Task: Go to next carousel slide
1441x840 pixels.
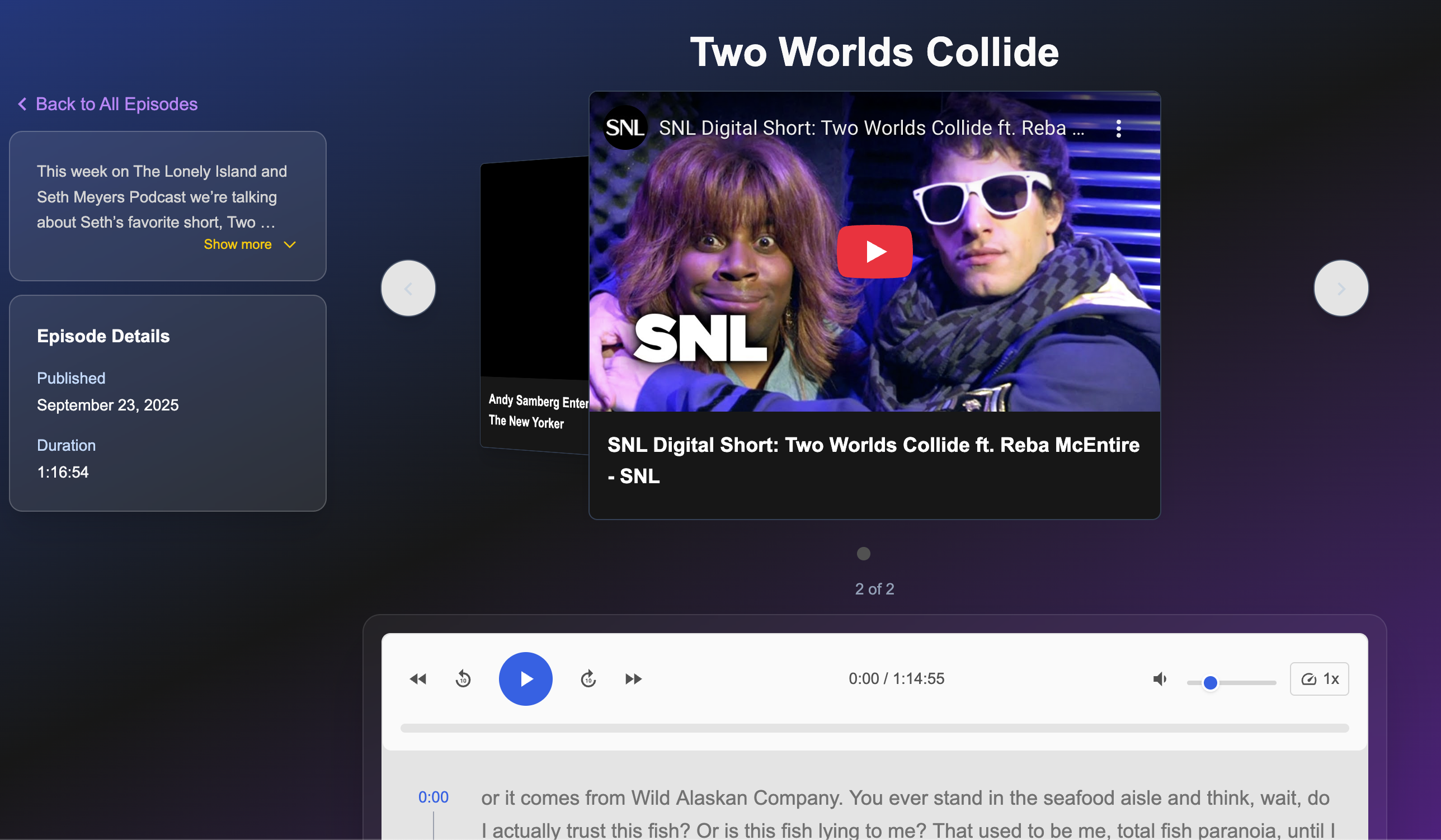Action: coord(1340,288)
